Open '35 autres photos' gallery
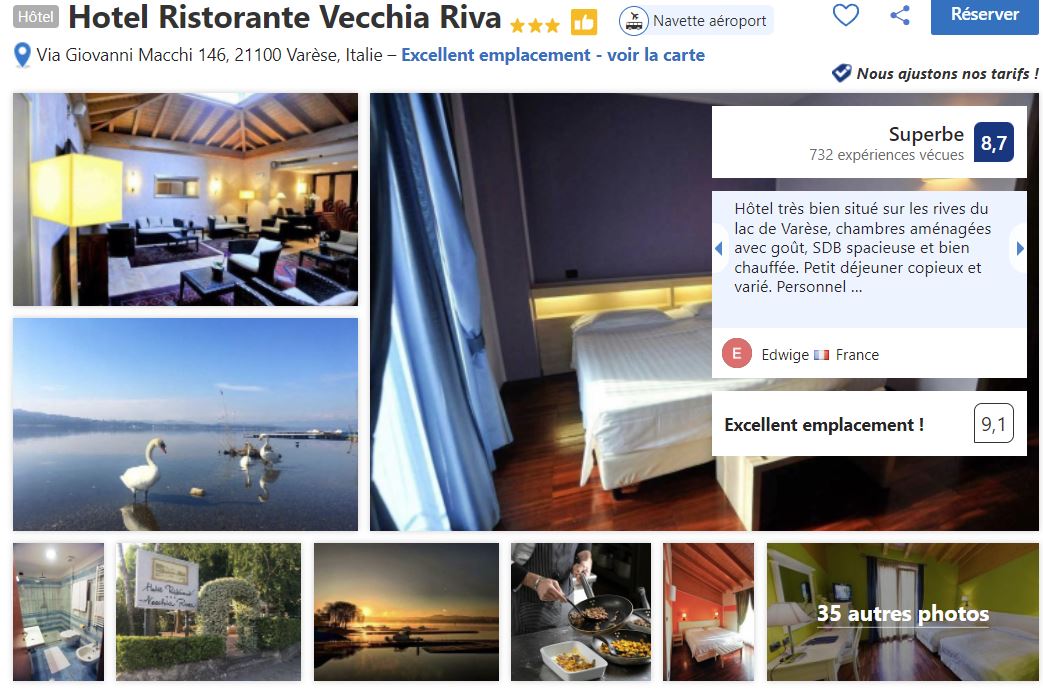Screen dimensions: 1043x689 pyautogui.click(x=902, y=613)
